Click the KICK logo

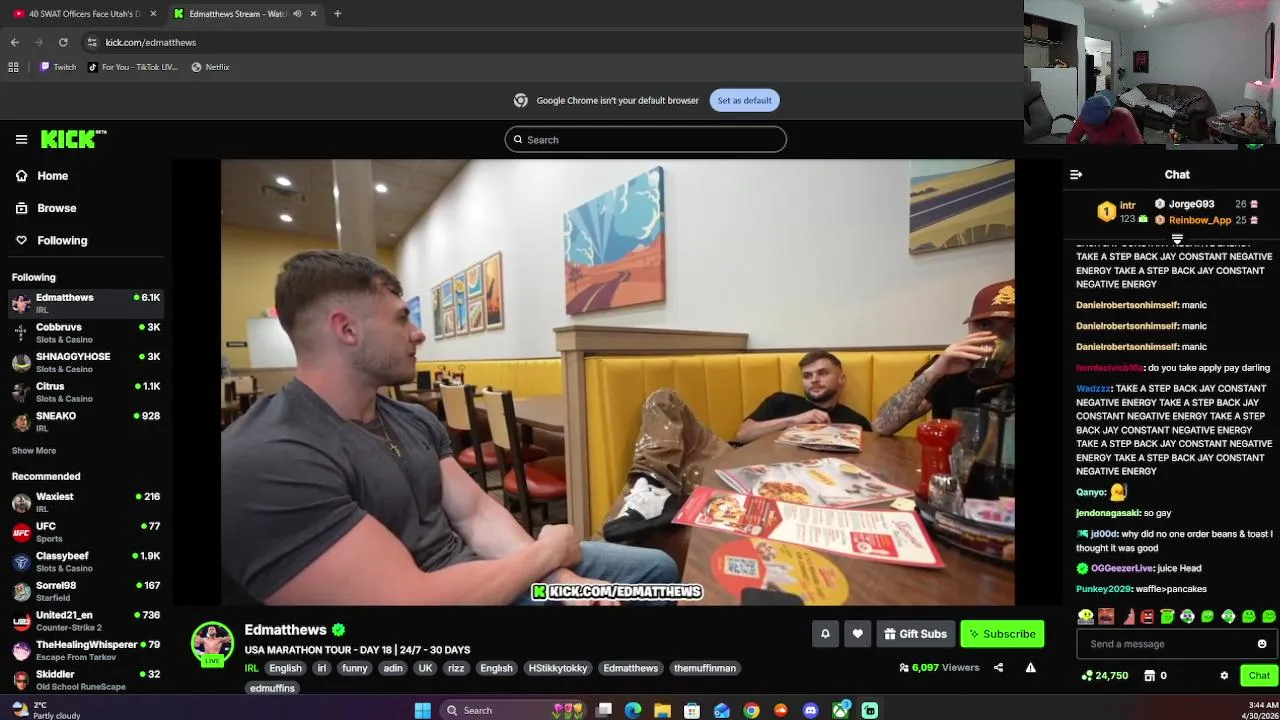(x=73, y=139)
